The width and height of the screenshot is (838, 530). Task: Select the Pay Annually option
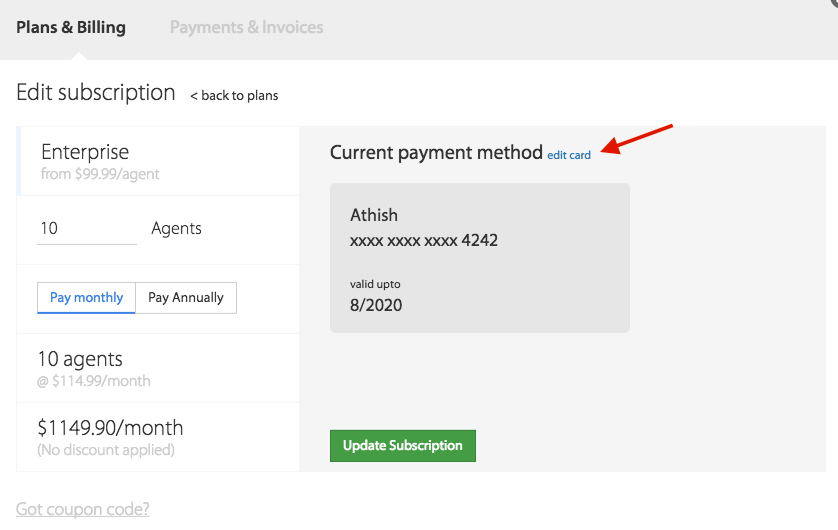pyautogui.click(x=186, y=298)
